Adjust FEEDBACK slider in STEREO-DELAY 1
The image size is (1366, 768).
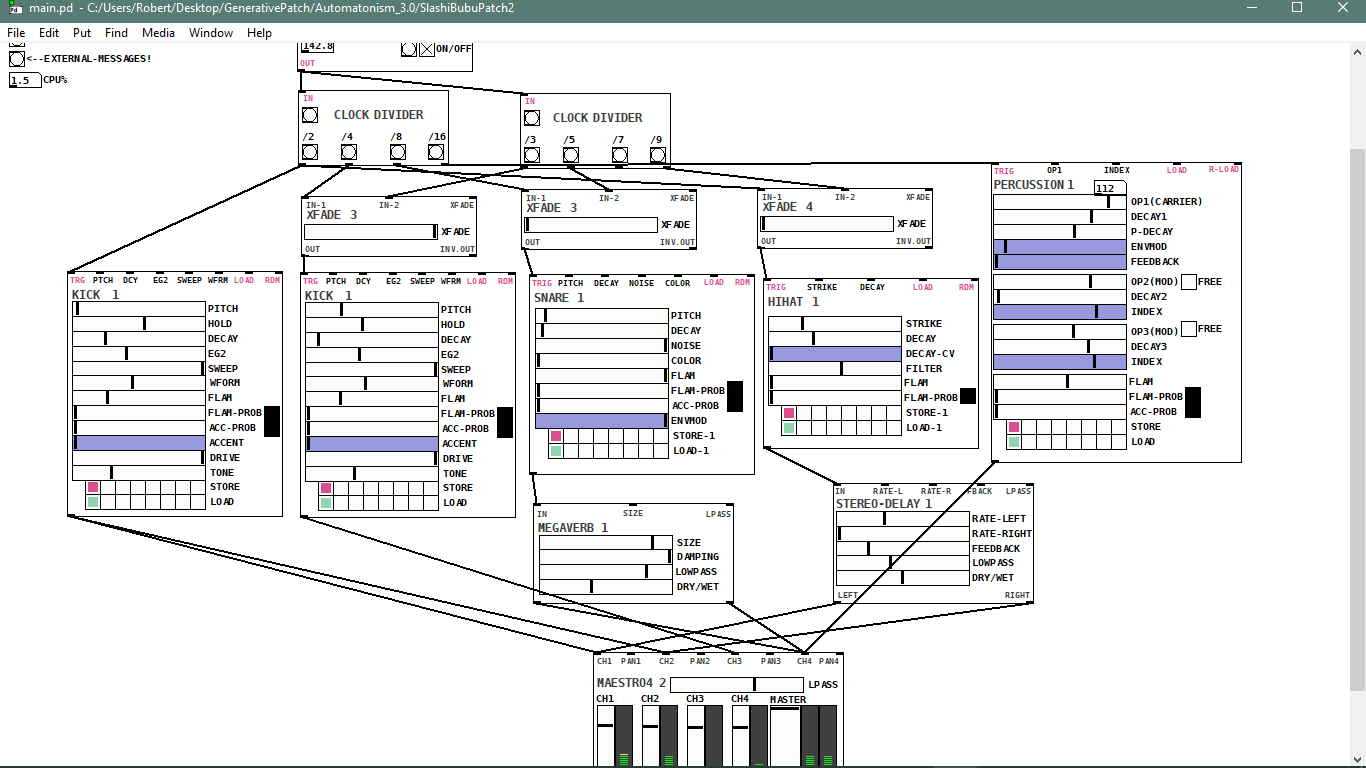click(x=903, y=548)
